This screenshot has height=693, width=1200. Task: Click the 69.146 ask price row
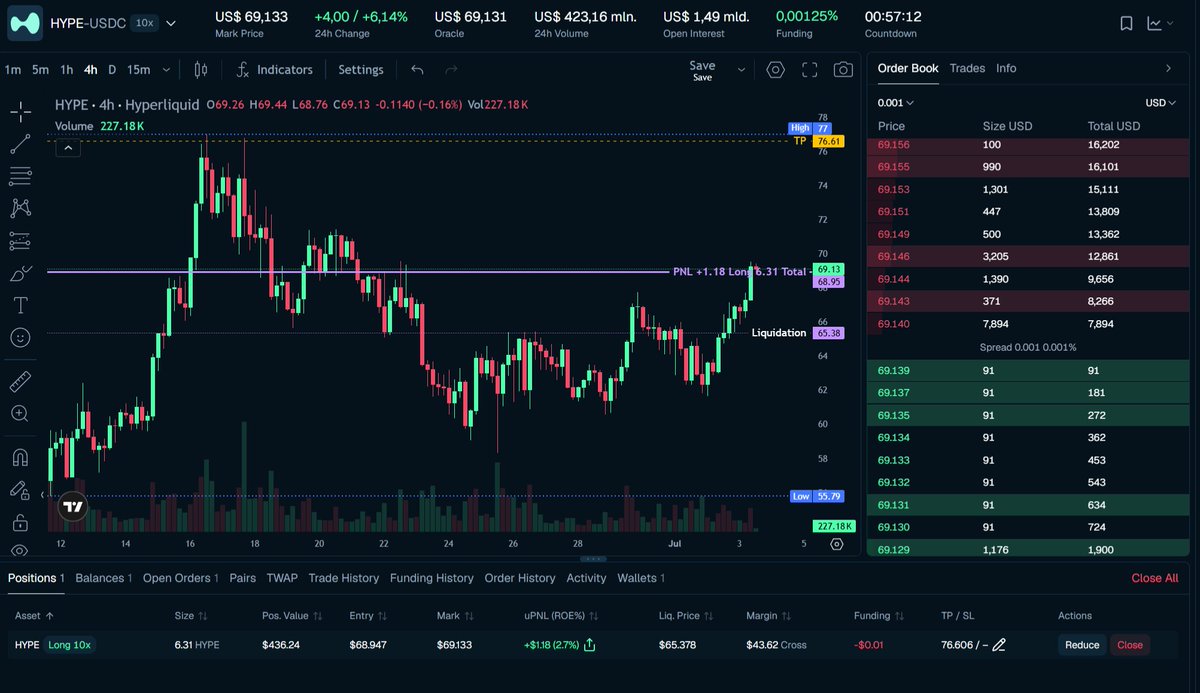click(x=1030, y=257)
